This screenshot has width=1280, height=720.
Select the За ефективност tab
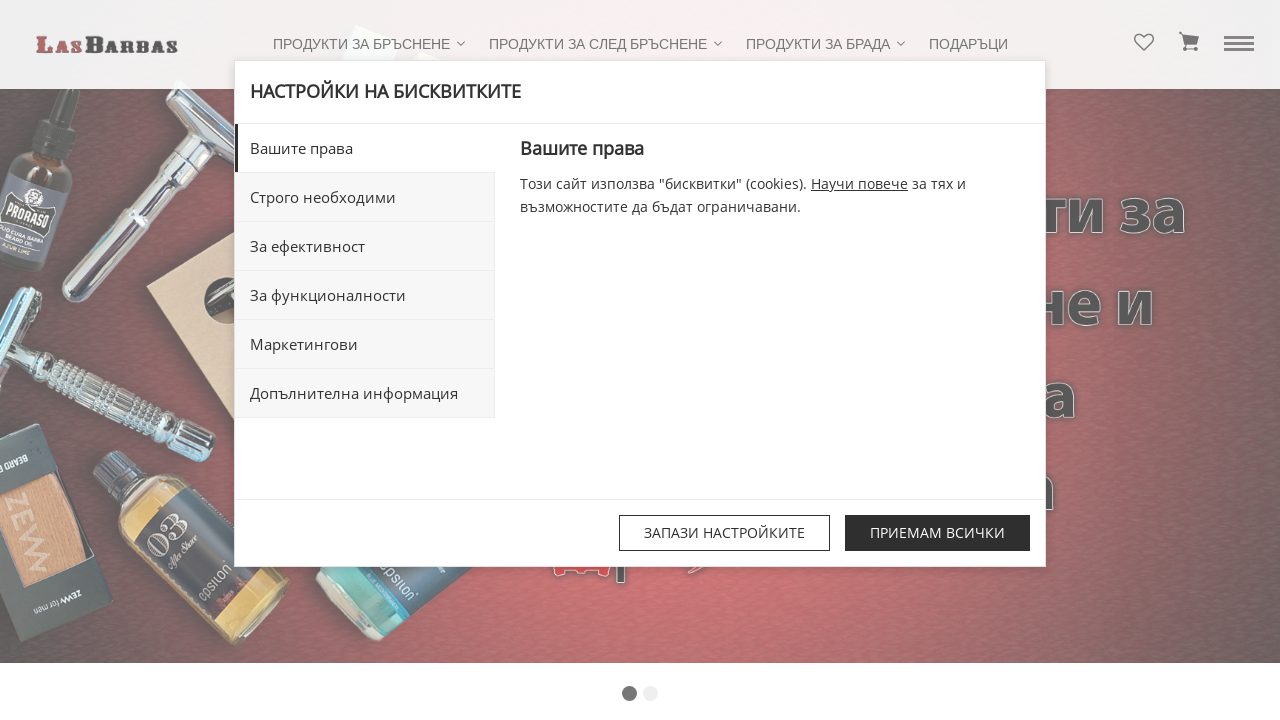pos(365,246)
